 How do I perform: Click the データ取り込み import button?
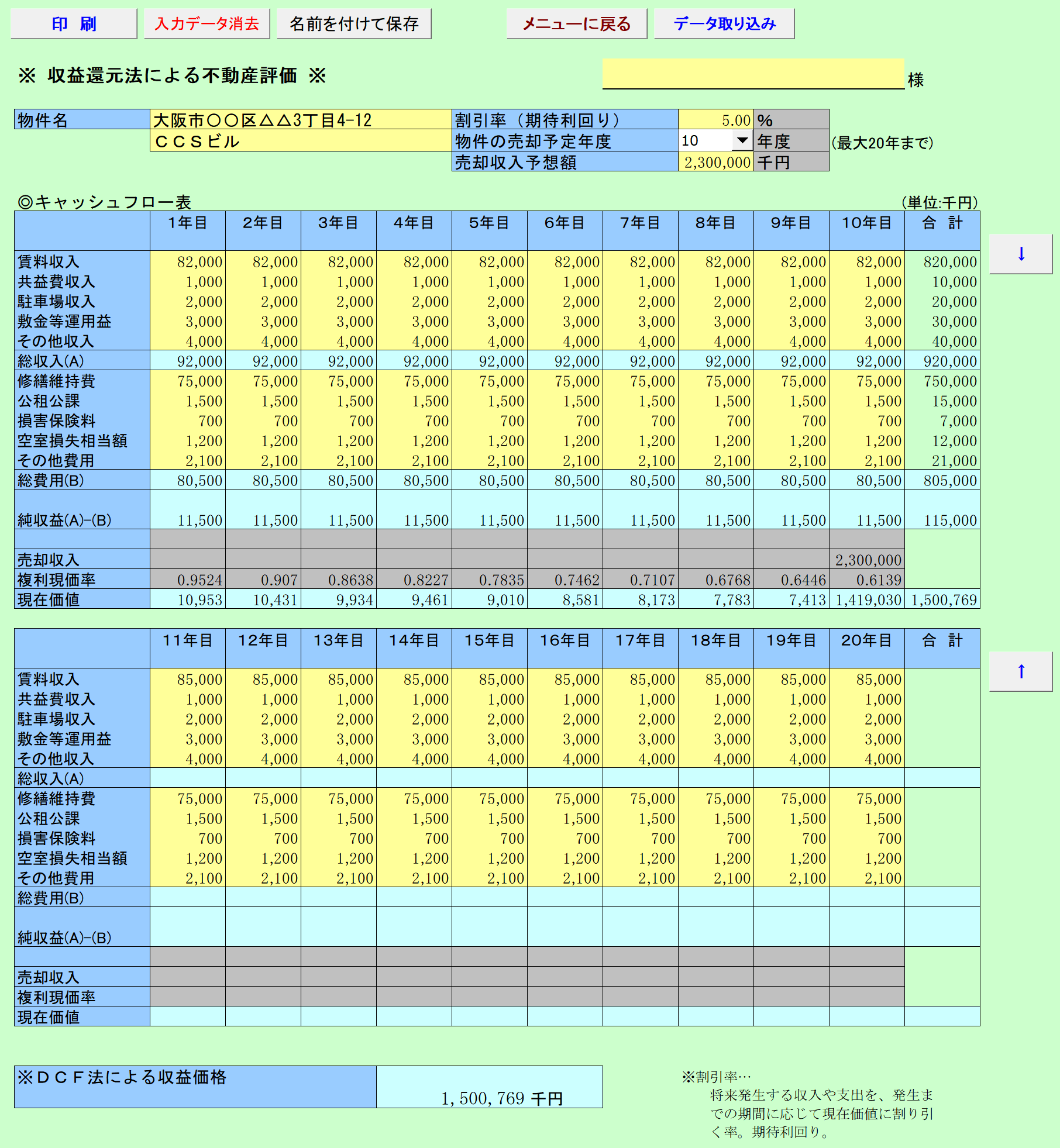[724, 24]
